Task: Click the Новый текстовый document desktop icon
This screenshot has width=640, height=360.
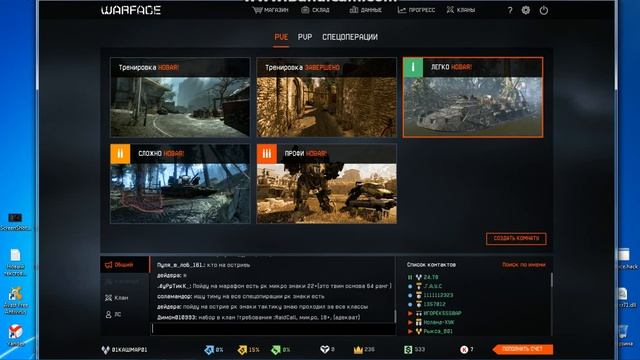Action: [x=15, y=262]
